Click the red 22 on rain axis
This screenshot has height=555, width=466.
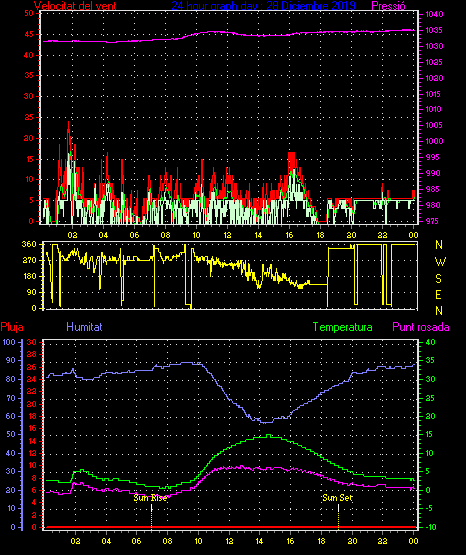(x=32, y=391)
